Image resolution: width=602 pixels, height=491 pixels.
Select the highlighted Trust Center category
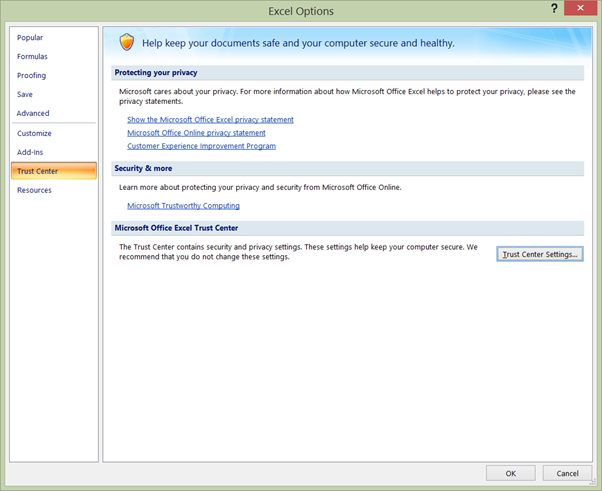(x=54, y=171)
